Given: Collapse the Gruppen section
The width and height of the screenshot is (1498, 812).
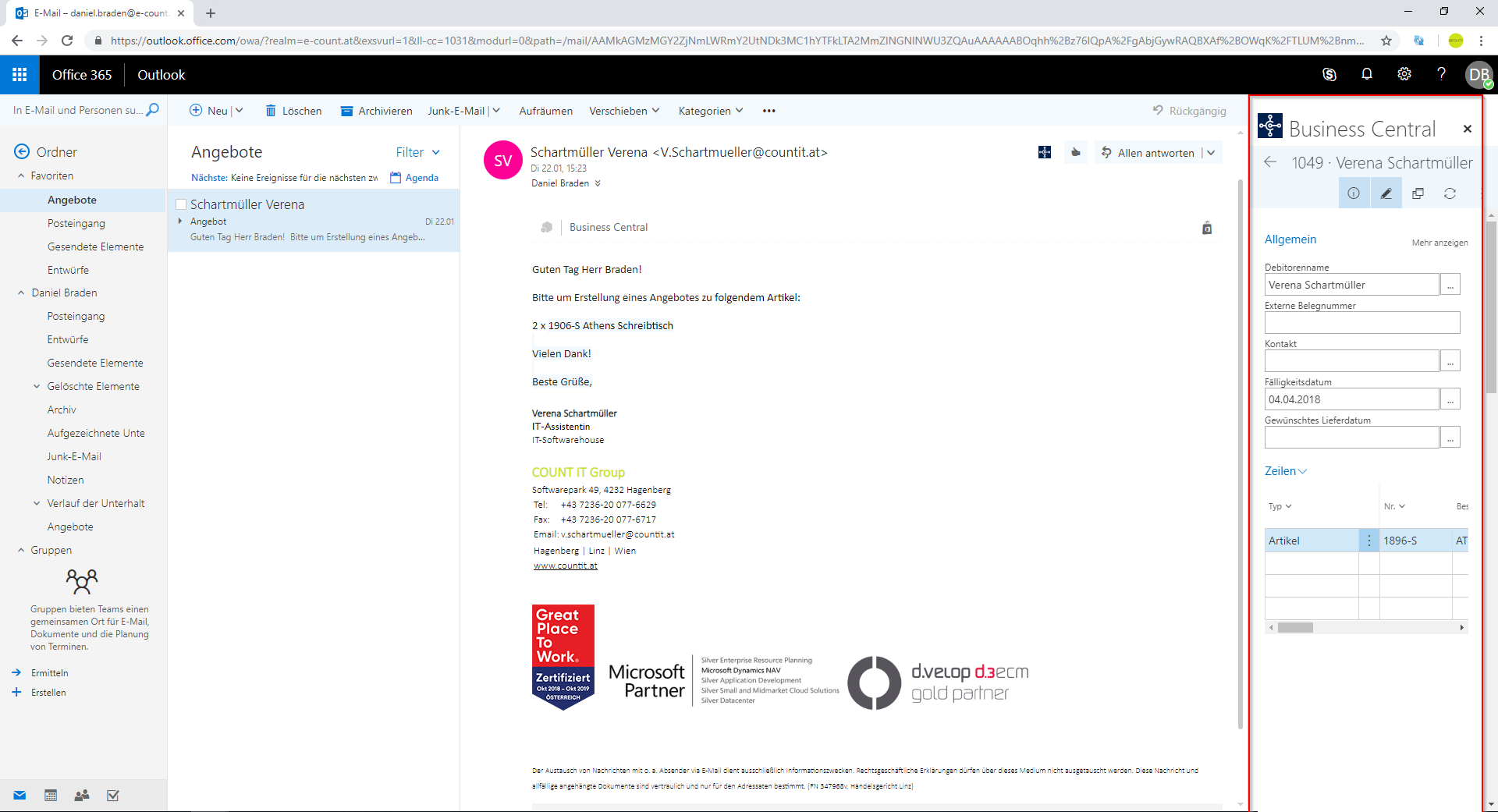Looking at the screenshot, I should point(21,550).
